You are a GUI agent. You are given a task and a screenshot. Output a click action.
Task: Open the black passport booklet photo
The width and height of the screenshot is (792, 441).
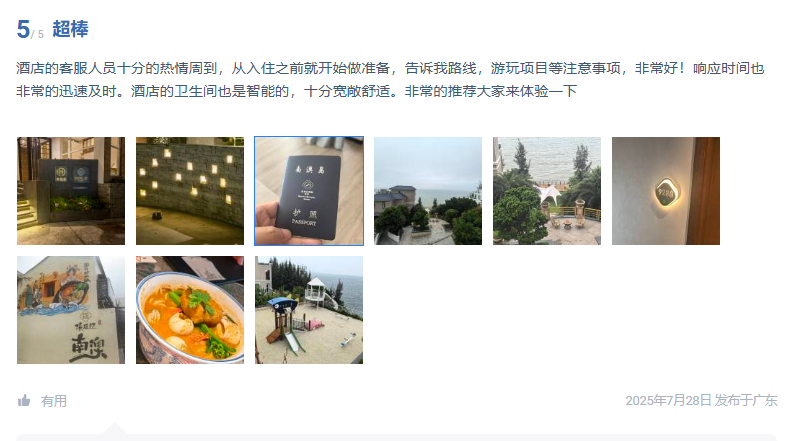309,191
